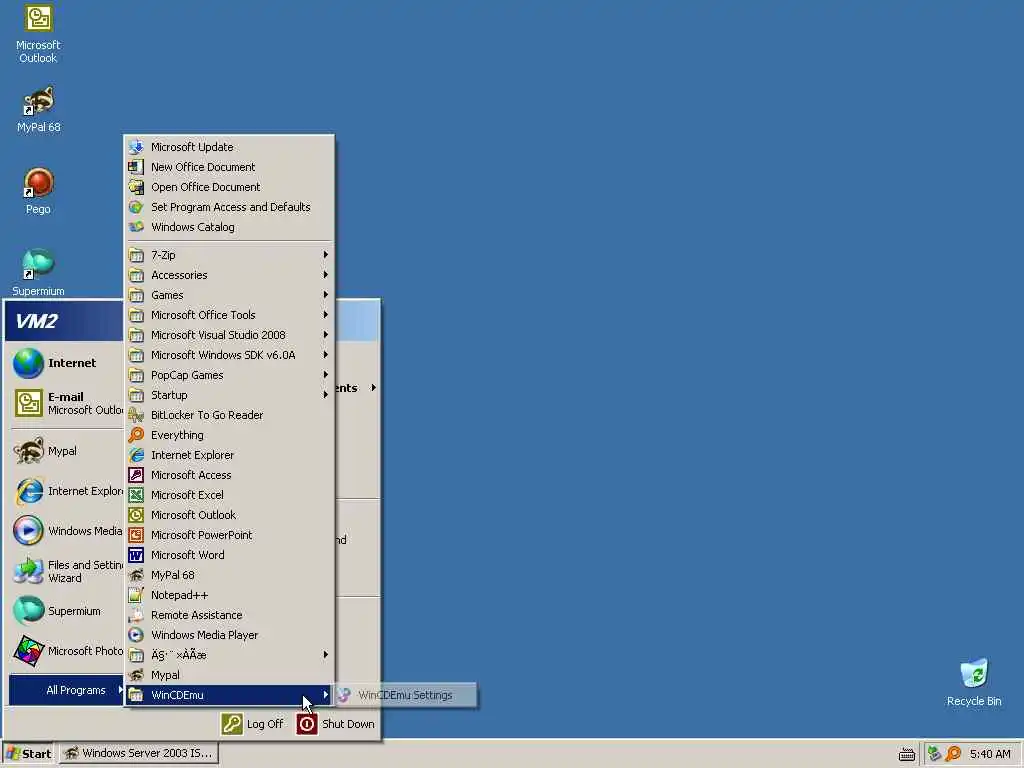The image size is (1024, 768).
Task: Launch Microsoft Photo Editor from Start menu
Action: pos(65,651)
